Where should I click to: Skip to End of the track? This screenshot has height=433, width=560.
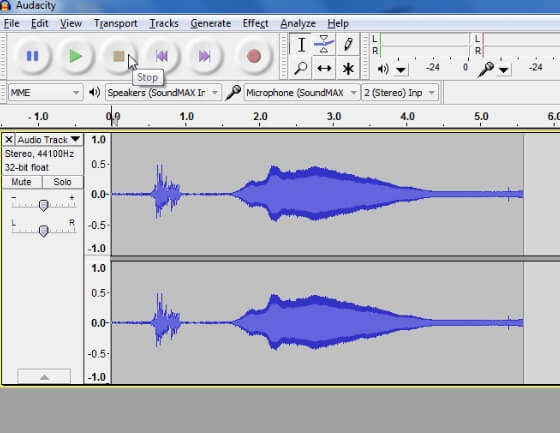pos(204,56)
